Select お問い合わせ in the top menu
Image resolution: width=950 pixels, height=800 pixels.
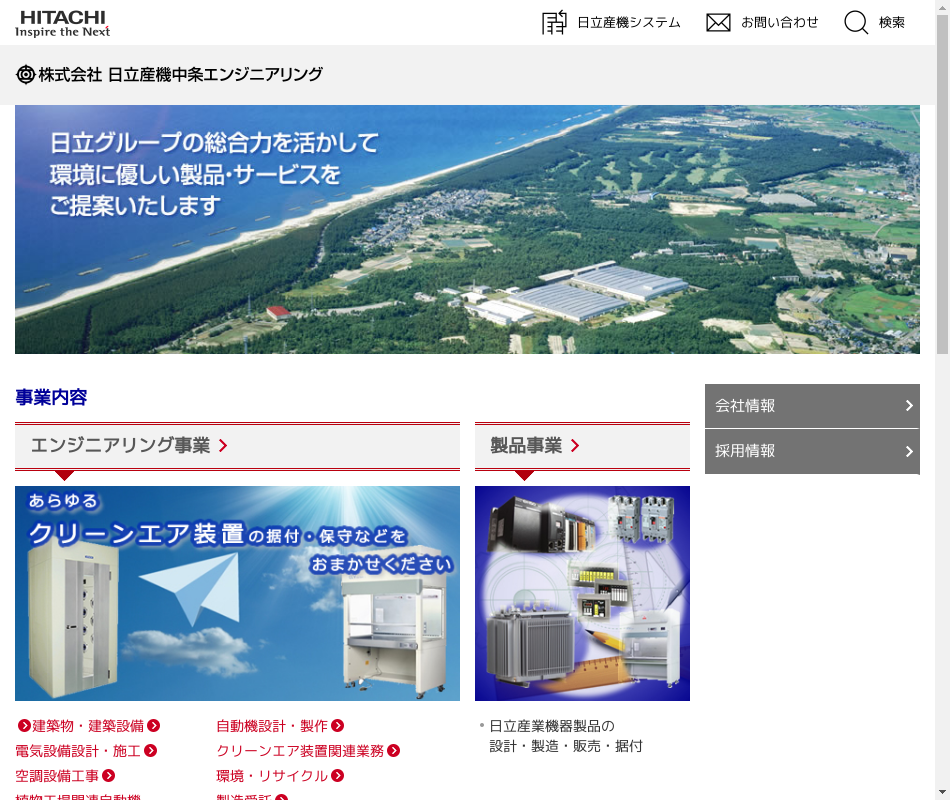pos(779,23)
